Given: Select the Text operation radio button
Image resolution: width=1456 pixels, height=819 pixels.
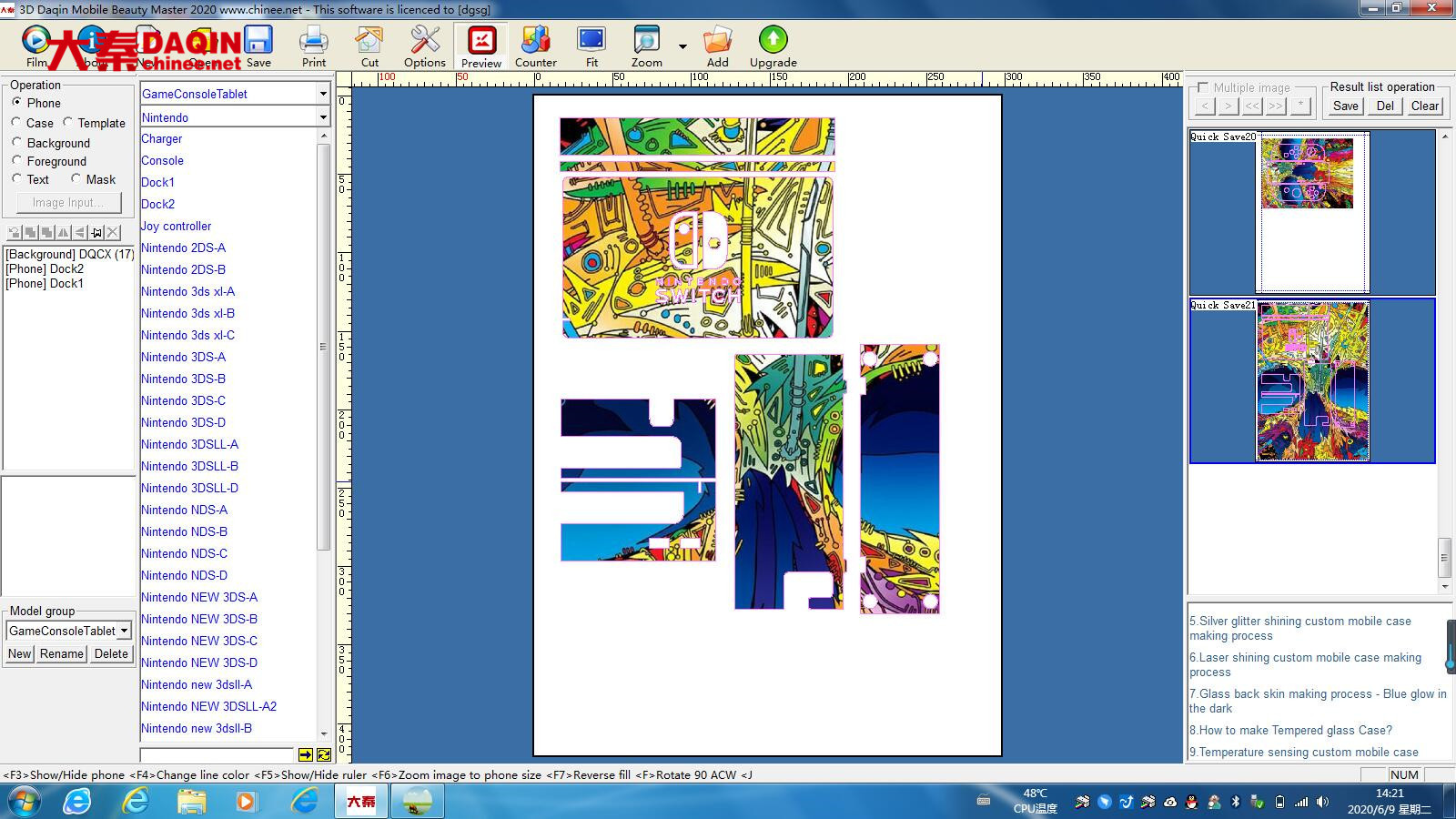Looking at the screenshot, I should tap(17, 179).
